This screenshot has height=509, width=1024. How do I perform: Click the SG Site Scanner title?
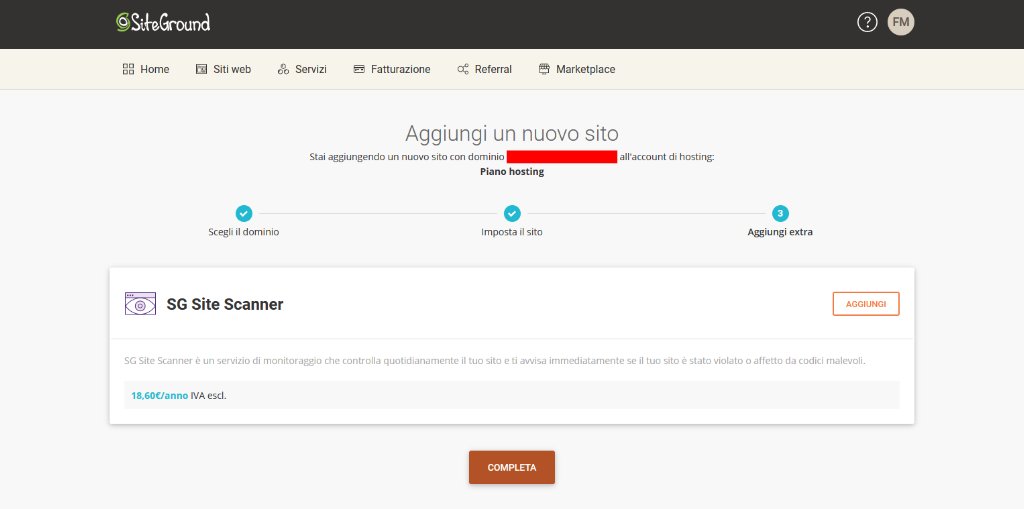225,304
